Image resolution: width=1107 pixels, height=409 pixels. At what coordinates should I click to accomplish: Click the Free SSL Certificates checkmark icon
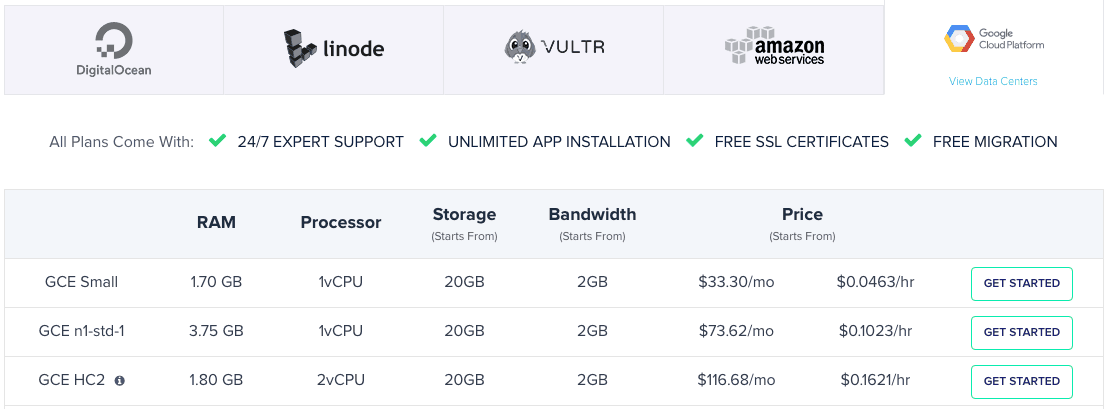tap(695, 141)
